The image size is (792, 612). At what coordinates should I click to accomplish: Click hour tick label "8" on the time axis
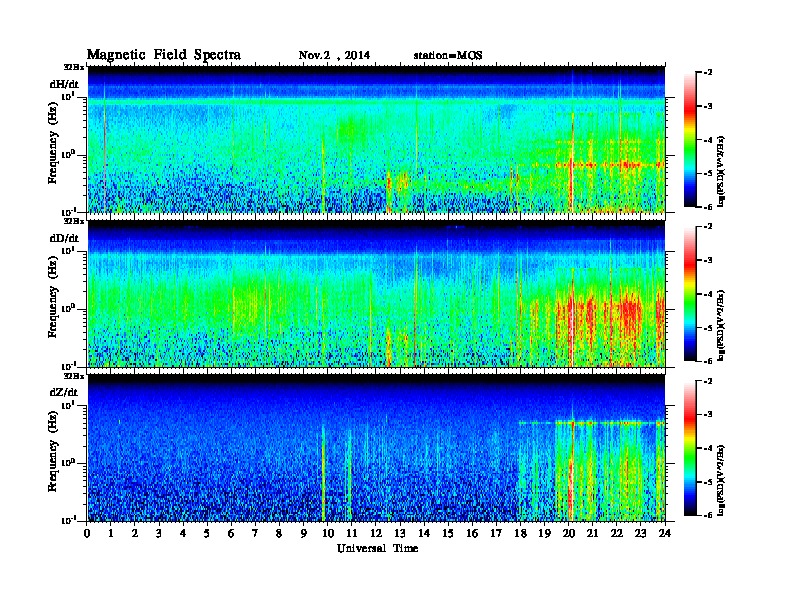coord(279,533)
